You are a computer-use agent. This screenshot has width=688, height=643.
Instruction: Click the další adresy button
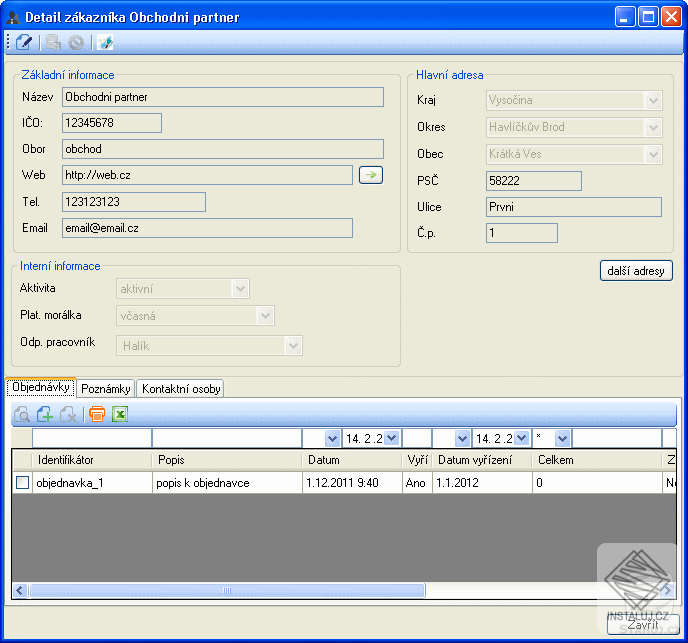(636, 271)
